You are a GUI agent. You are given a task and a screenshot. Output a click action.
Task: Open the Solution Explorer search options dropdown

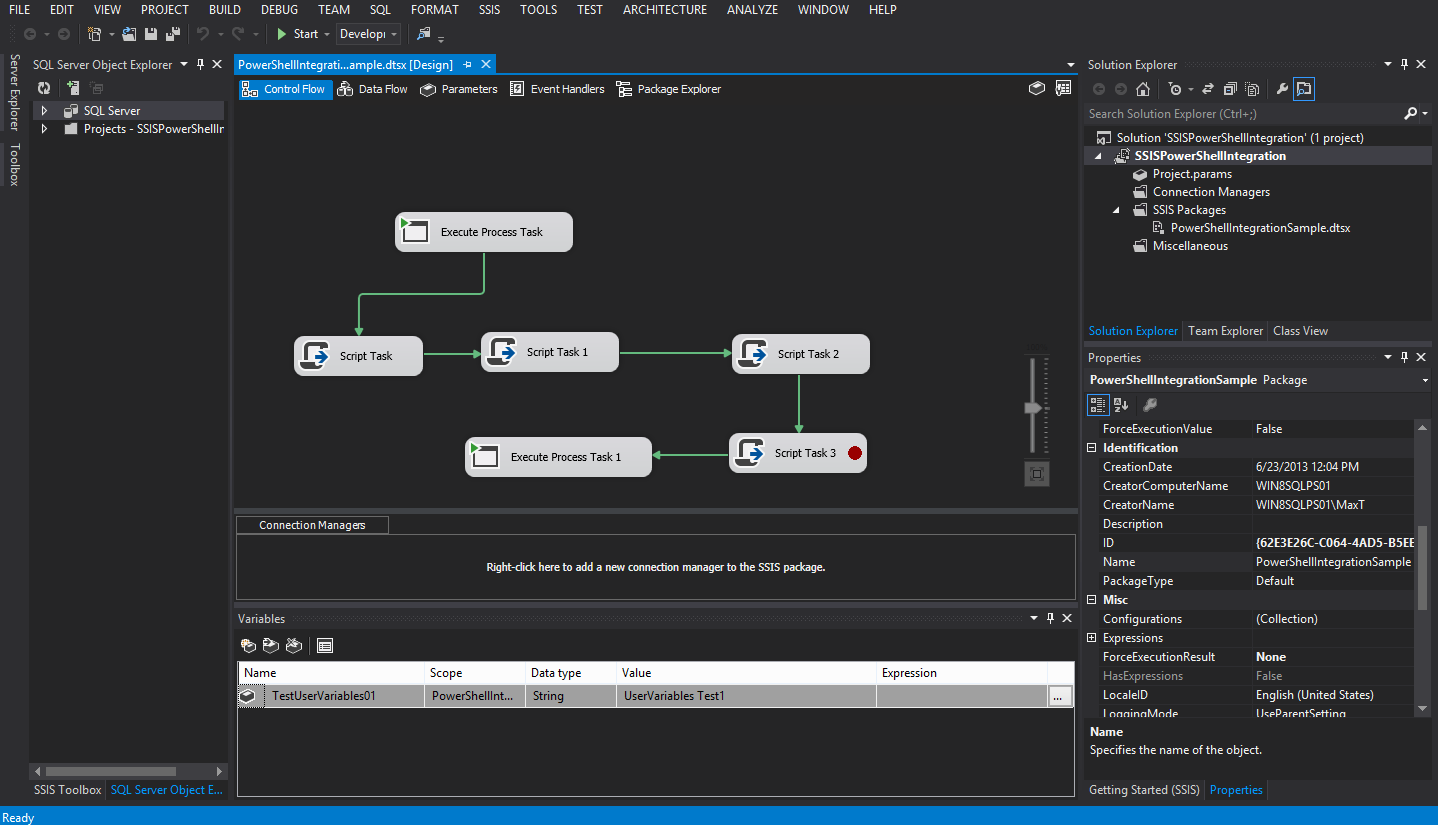(1424, 114)
